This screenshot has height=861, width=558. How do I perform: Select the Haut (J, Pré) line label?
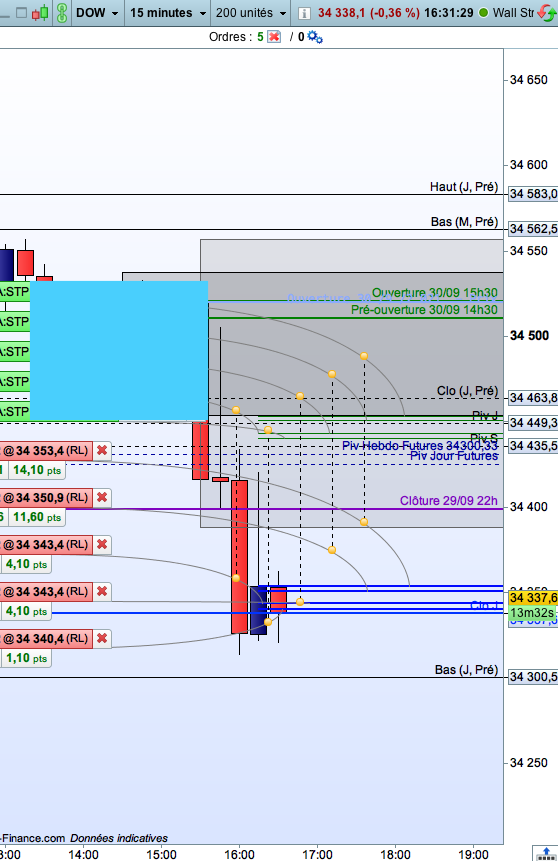click(x=464, y=187)
